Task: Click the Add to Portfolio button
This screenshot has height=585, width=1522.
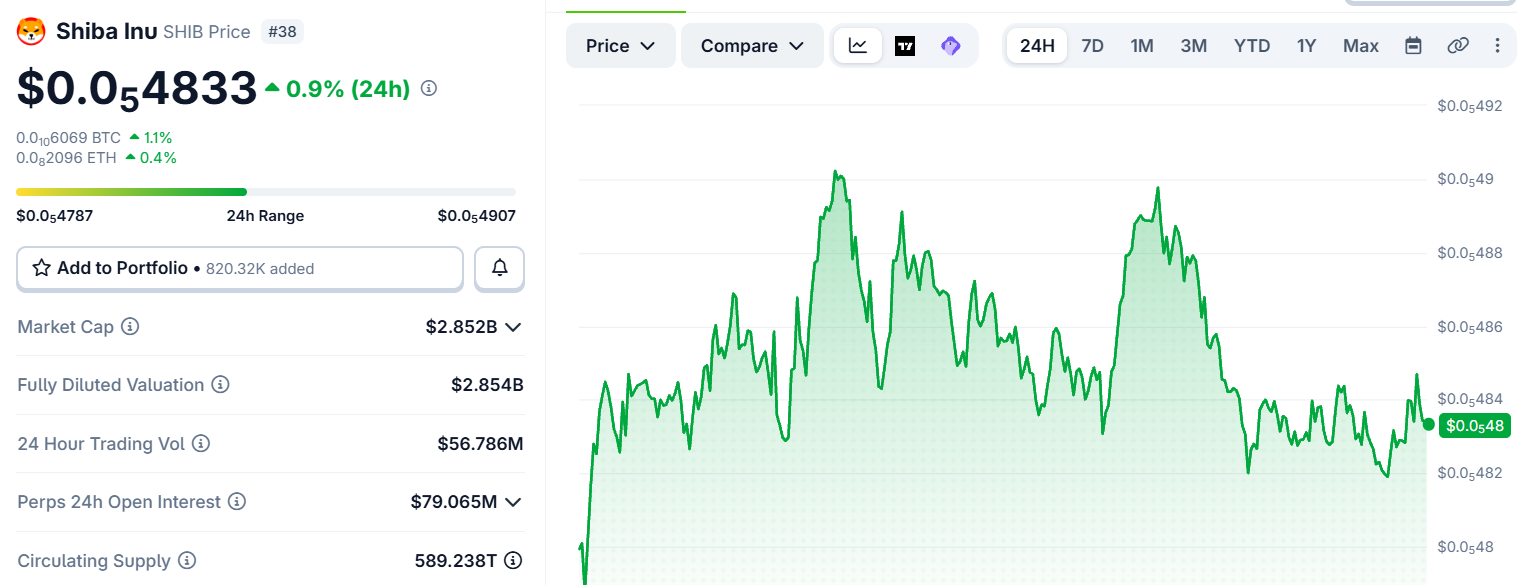Action: pos(240,268)
